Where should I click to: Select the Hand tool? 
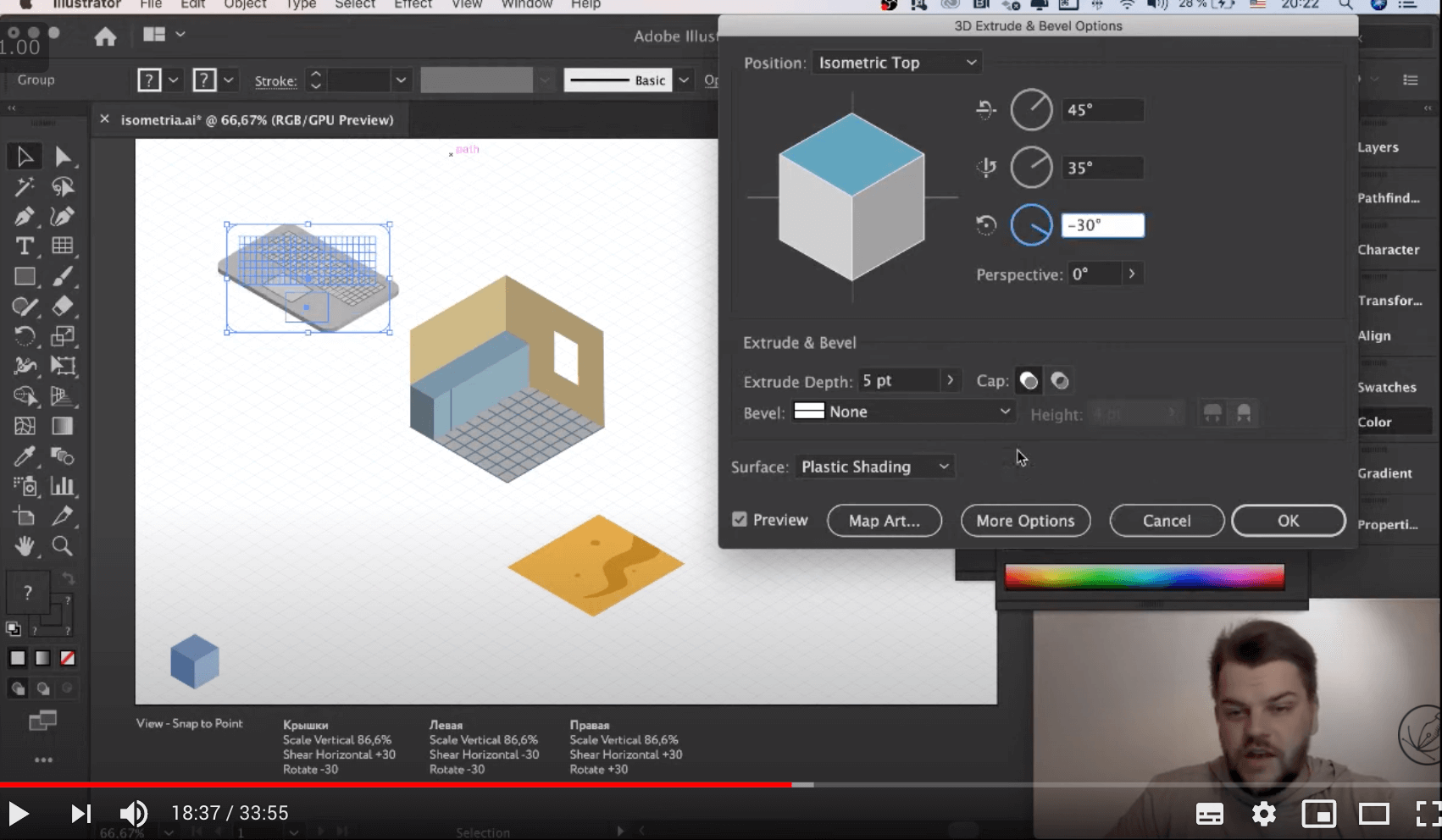click(25, 546)
